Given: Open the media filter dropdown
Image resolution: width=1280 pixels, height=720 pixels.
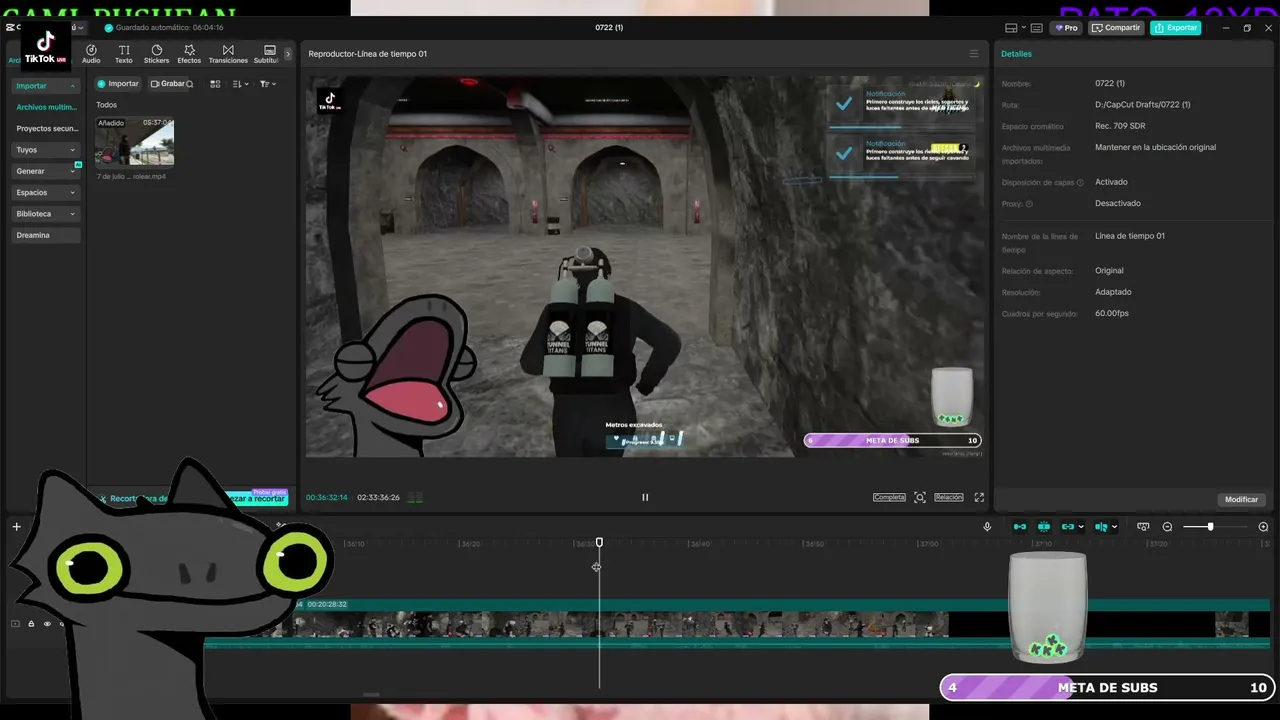Looking at the screenshot, I should [x=267, y=84].
